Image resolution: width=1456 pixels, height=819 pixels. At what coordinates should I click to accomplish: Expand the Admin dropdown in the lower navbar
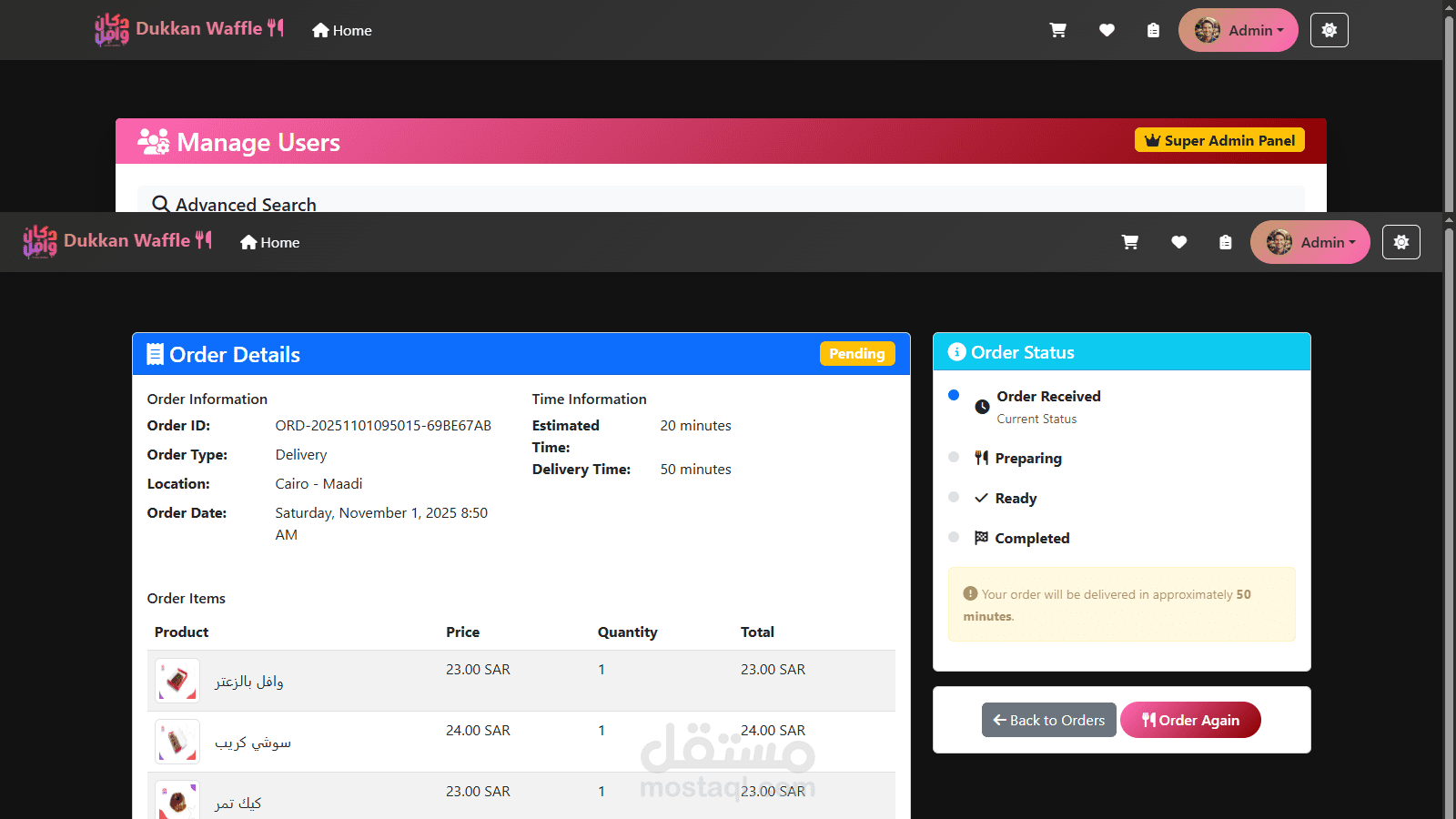1310,242
